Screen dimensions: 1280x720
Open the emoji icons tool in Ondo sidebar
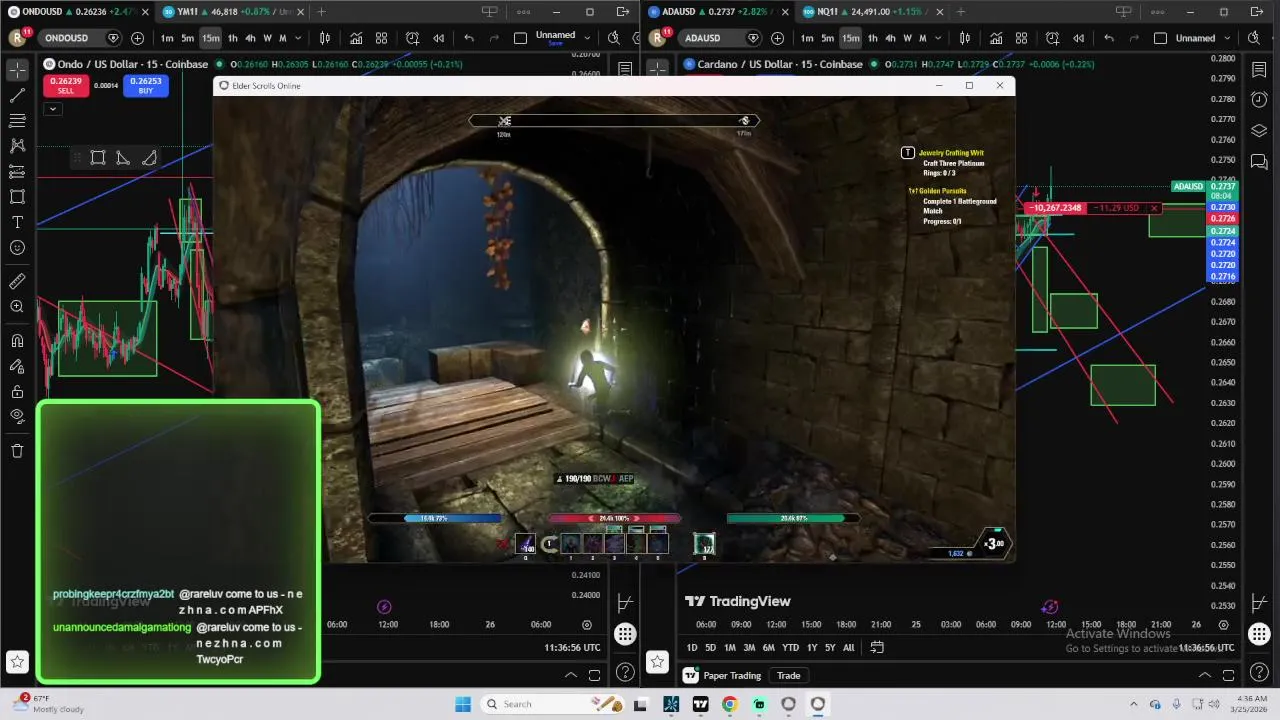coord(17,248)
